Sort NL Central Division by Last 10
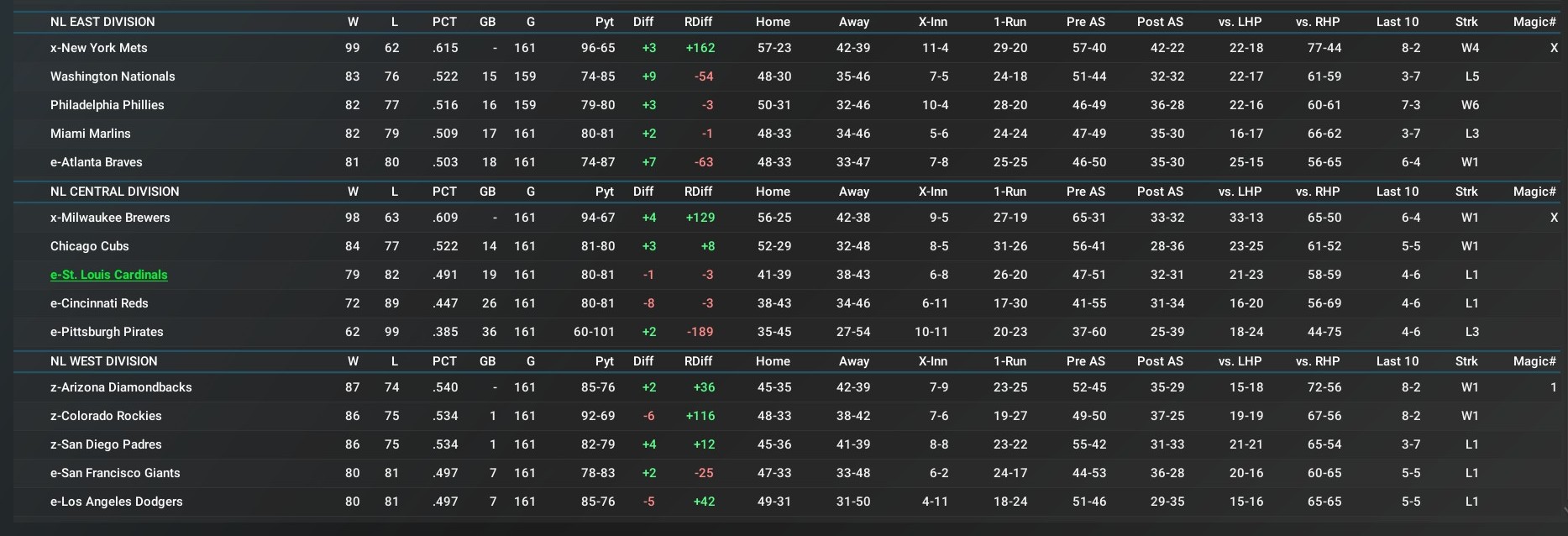The width and height of the screenshot is (1568, 536). point(1397,192)
